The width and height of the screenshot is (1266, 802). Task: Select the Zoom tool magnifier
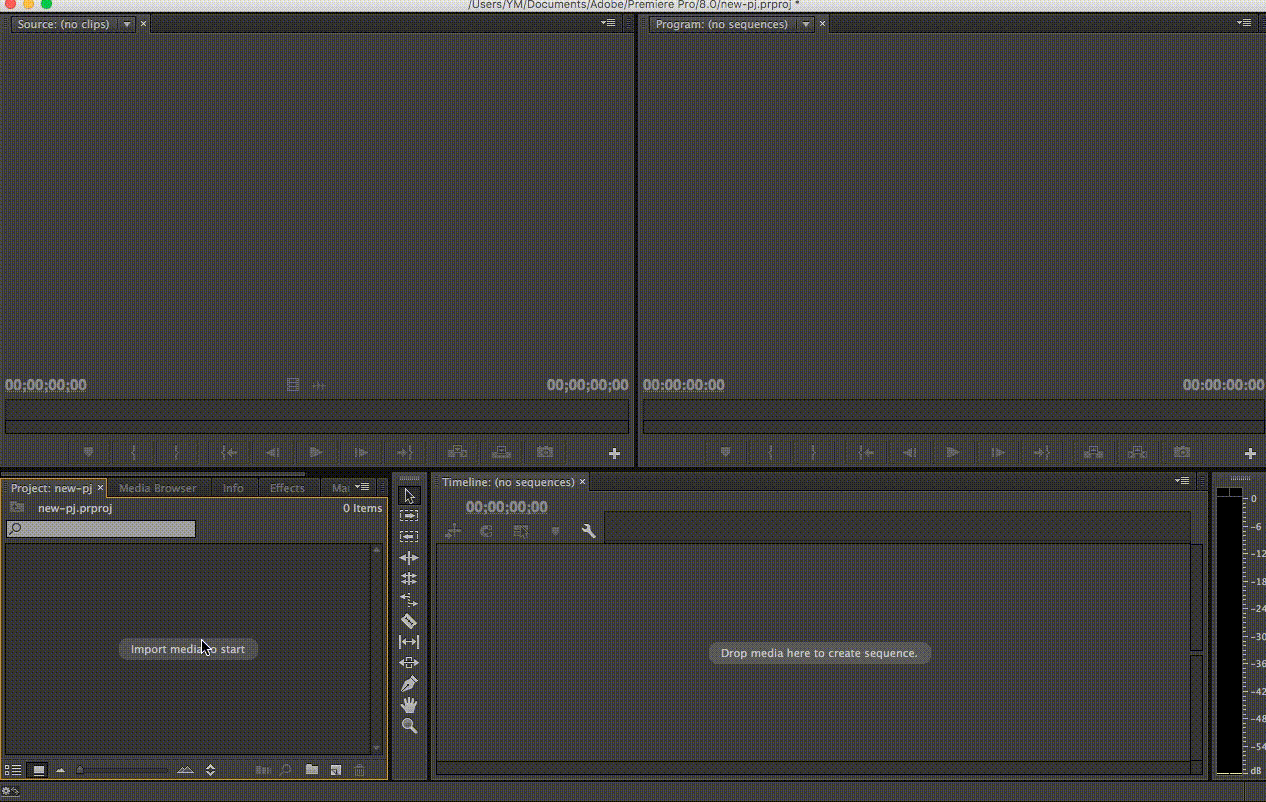409,726
